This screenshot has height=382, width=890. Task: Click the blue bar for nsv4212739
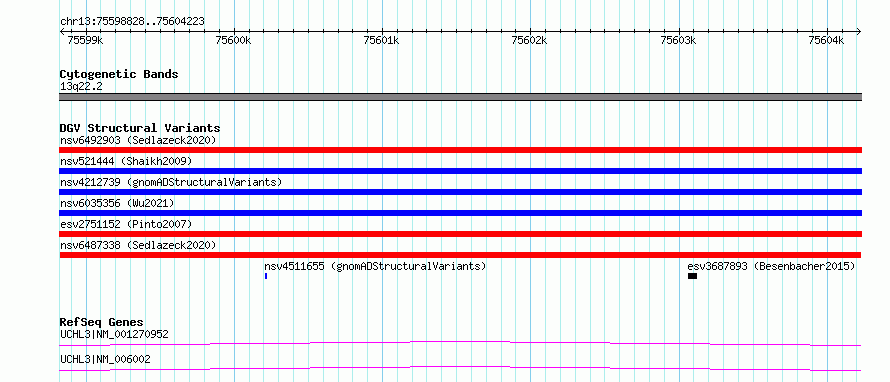[x=460, y=192]
